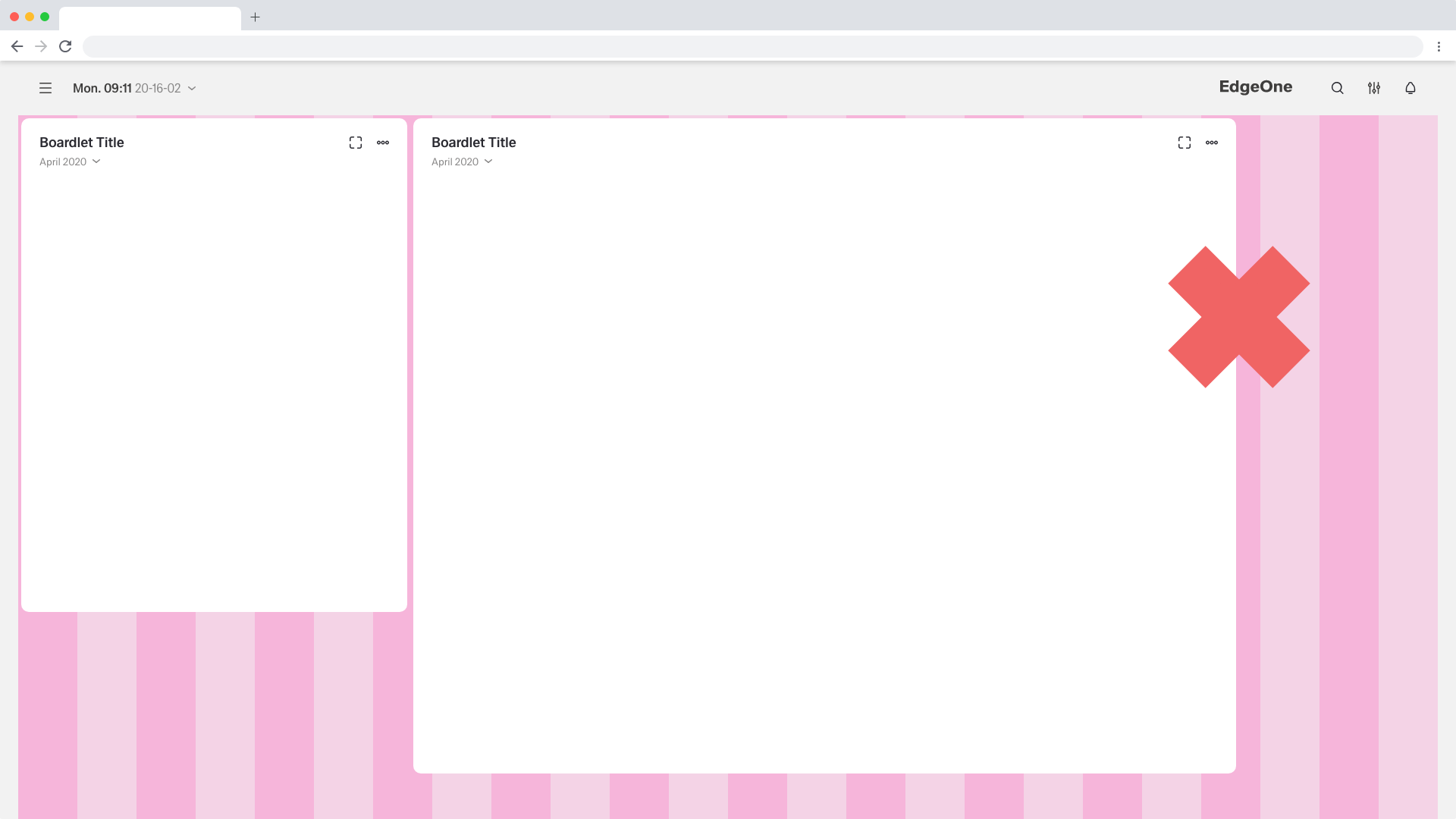Click the EdgeOne logo

[1255, 87]
